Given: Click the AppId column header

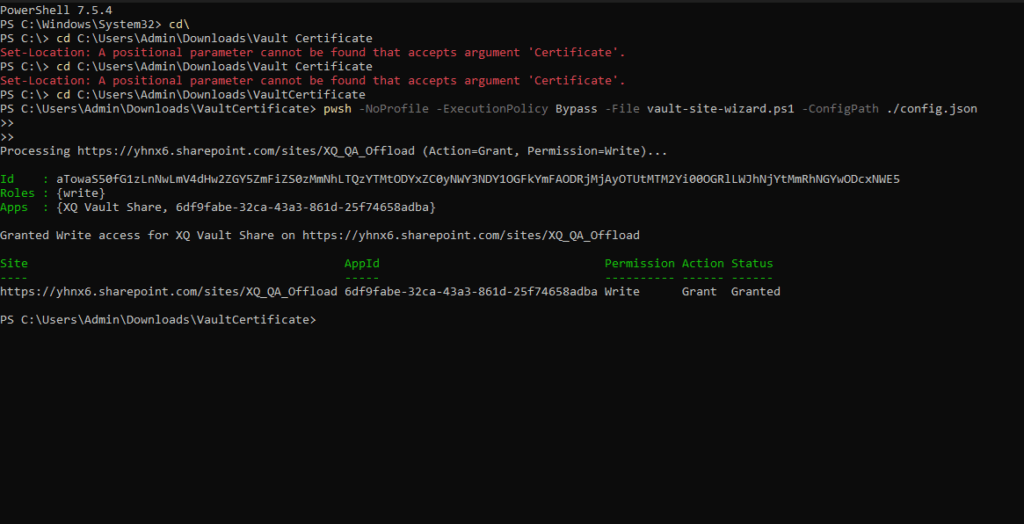Looking at the screenshot, I should click(362, 264).
